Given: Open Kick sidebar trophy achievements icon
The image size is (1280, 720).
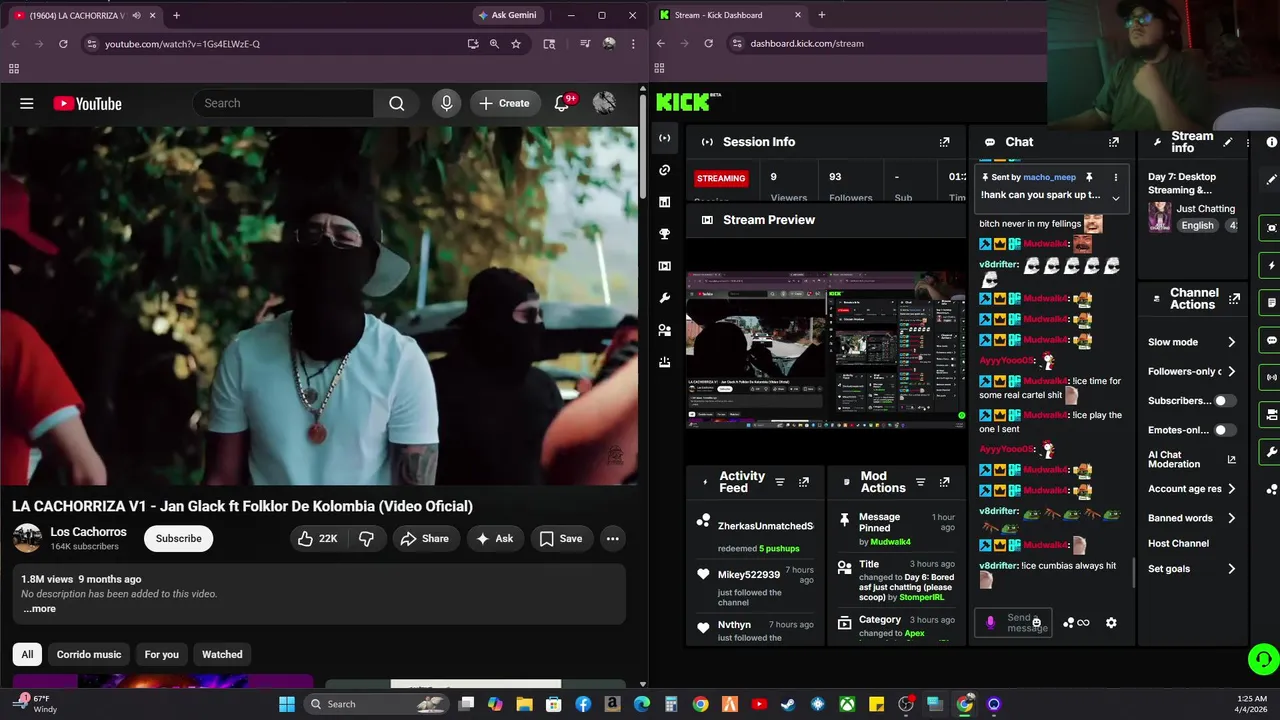Looking at the screenshot, I should pos(664,234).
